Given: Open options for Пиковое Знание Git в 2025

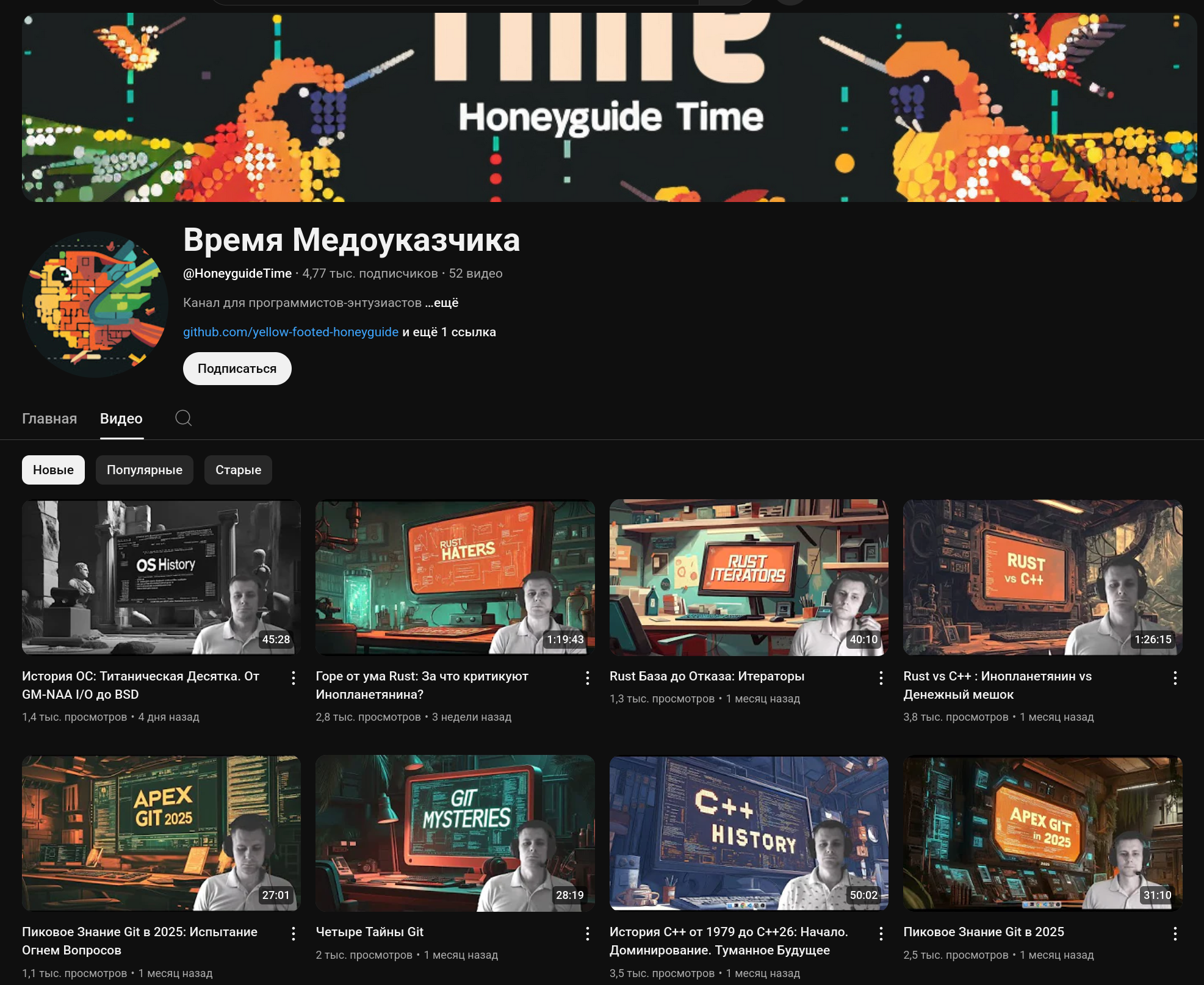Looking at the screenshot, I should click(1175, 933).
